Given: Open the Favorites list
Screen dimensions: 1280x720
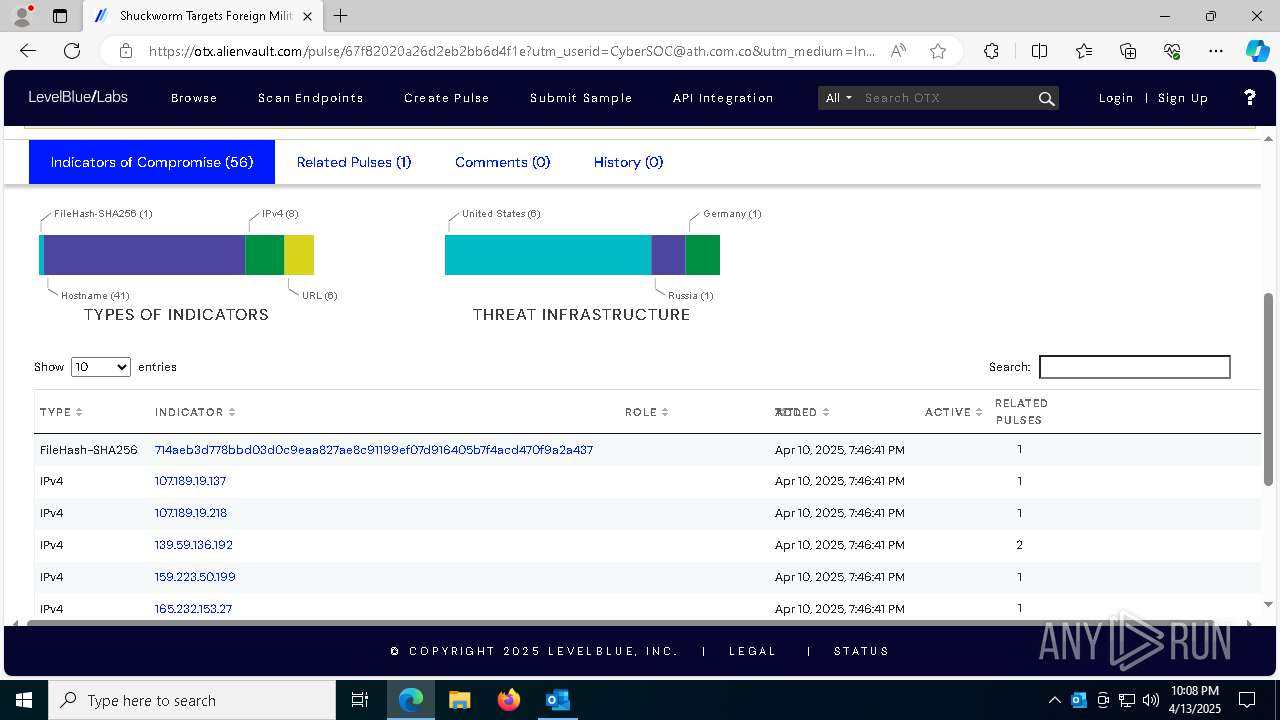Looking at the screenshot, I should click(1084, 51).
